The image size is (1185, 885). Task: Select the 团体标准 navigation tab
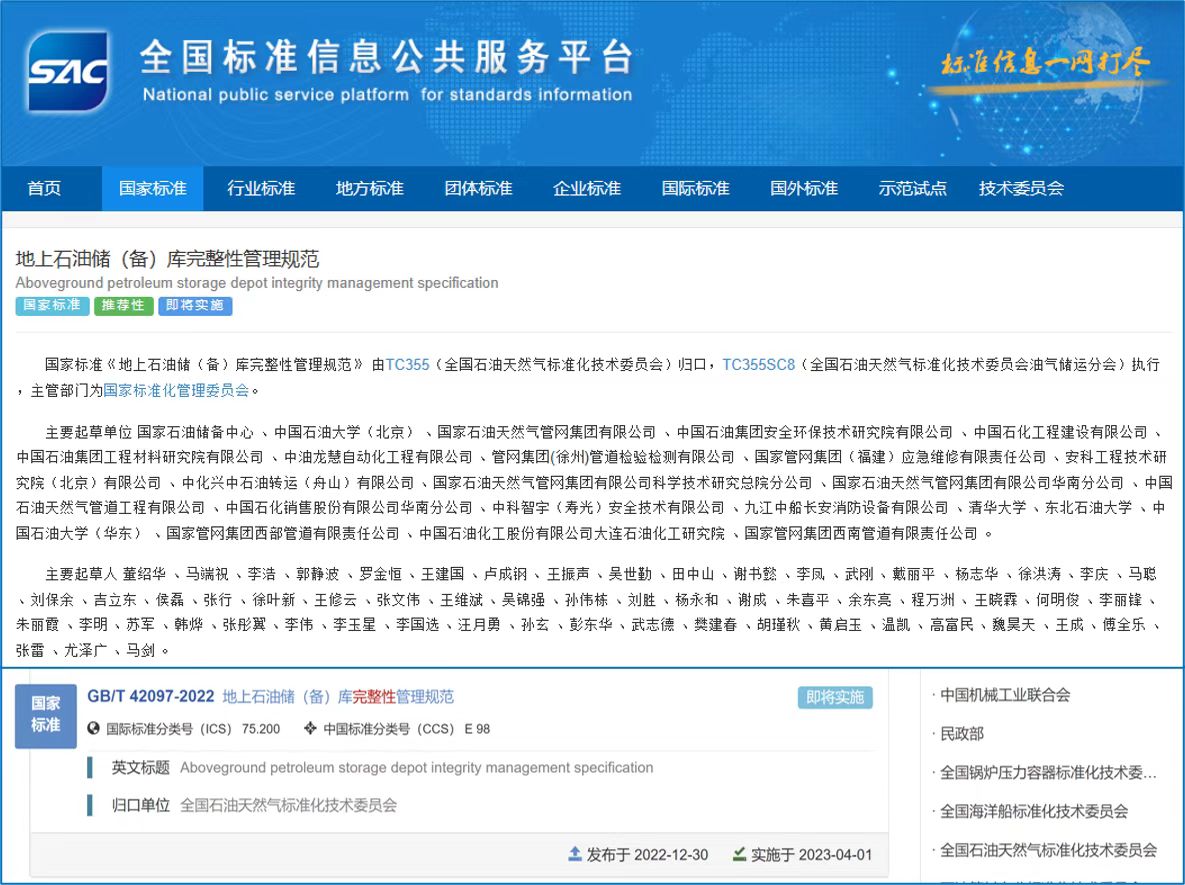tap(478, 188)
